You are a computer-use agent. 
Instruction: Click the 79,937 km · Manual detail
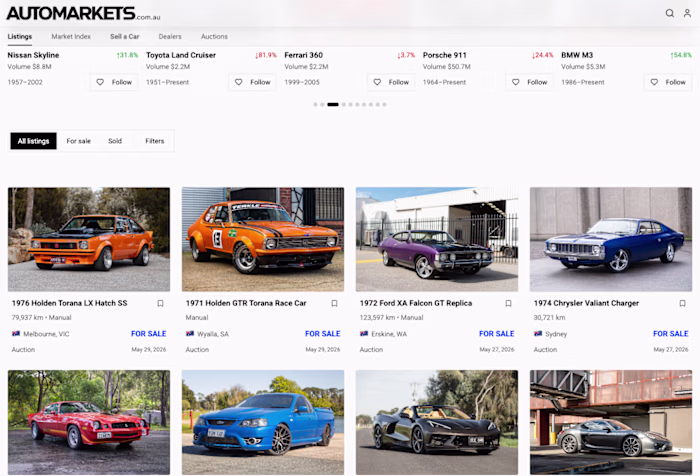pos(42,318)
